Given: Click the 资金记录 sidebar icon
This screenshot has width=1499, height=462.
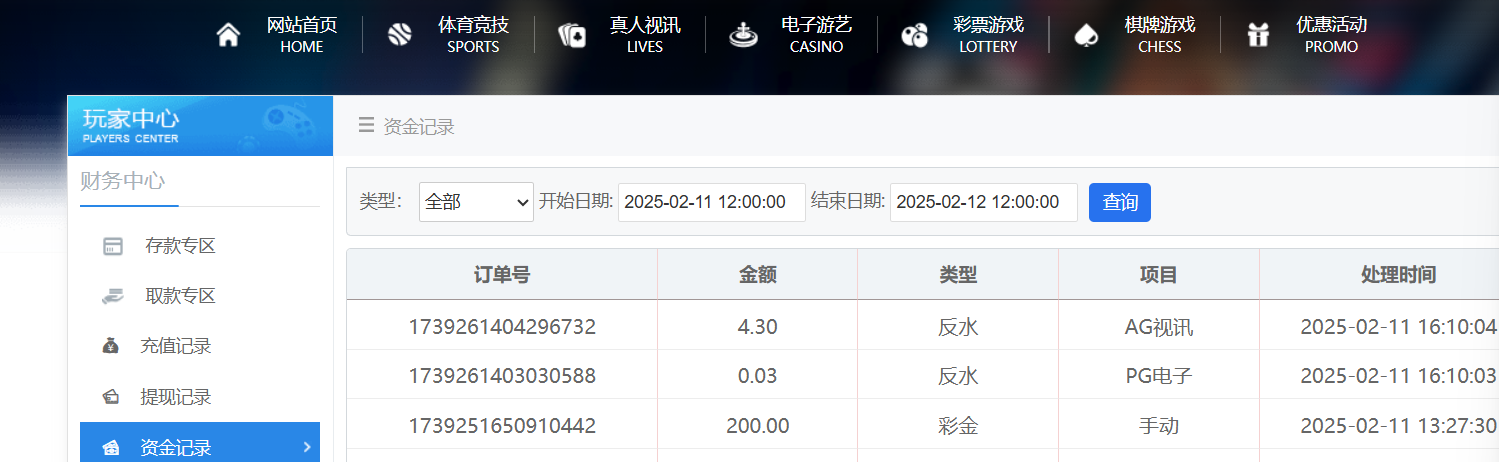Looking at the screenshot, I should 111,448.
